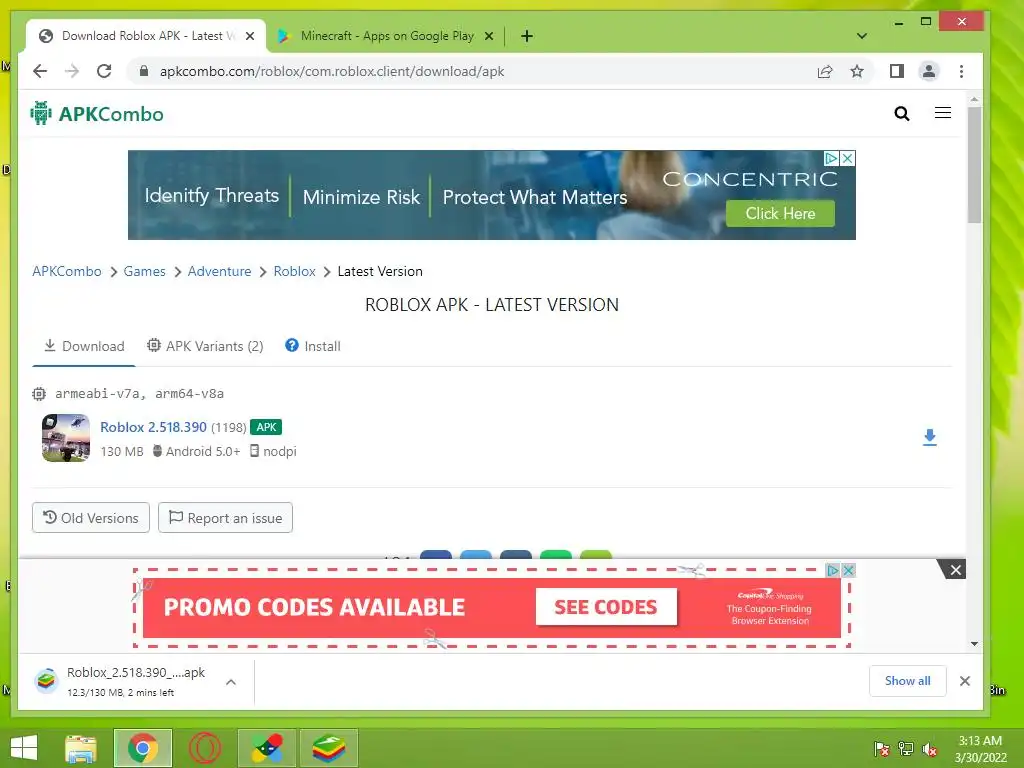
Task: Click the page vertical scrollbar thumb
Action: pos(974,165)
